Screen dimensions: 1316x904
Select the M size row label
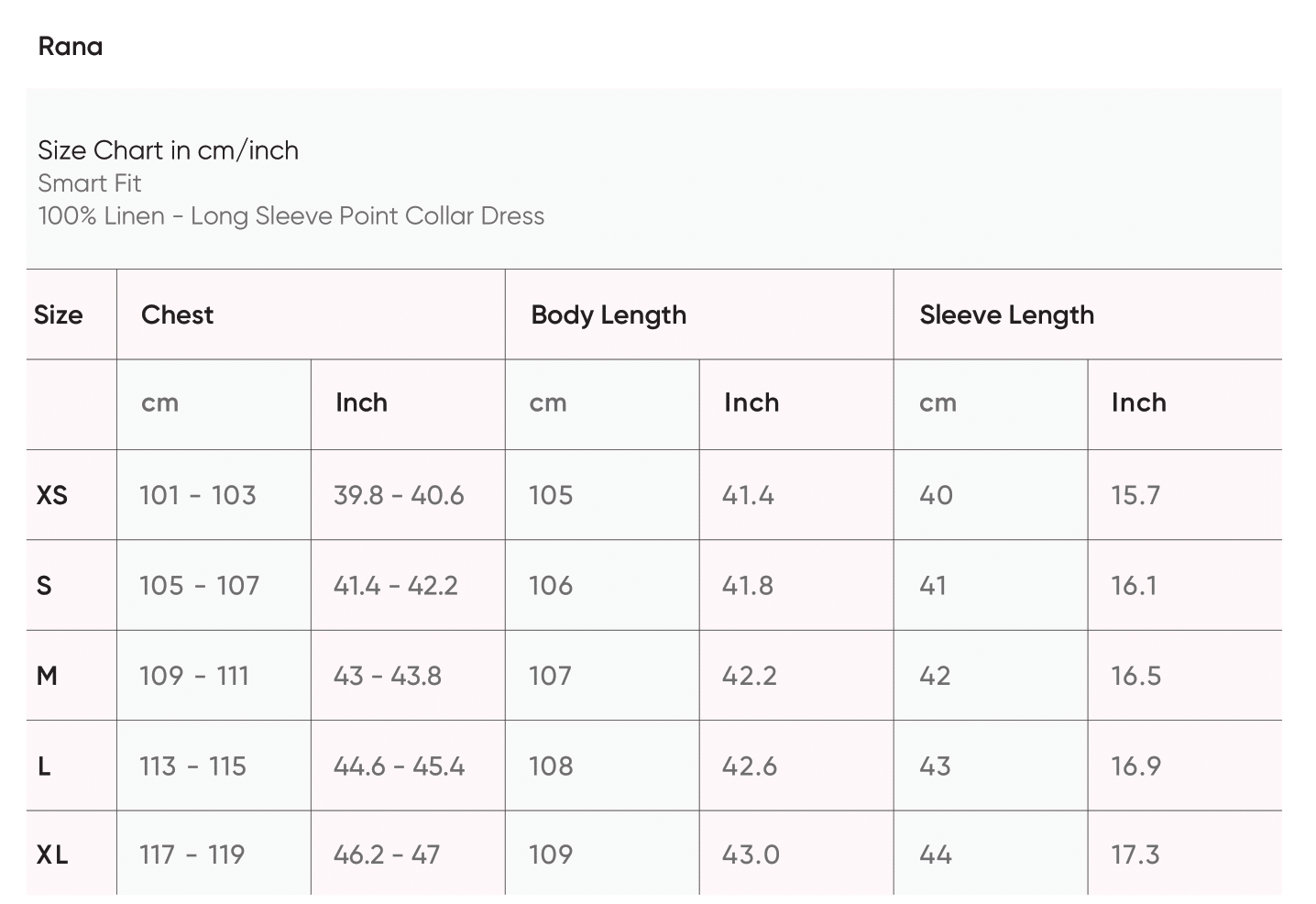coord(47,676)
